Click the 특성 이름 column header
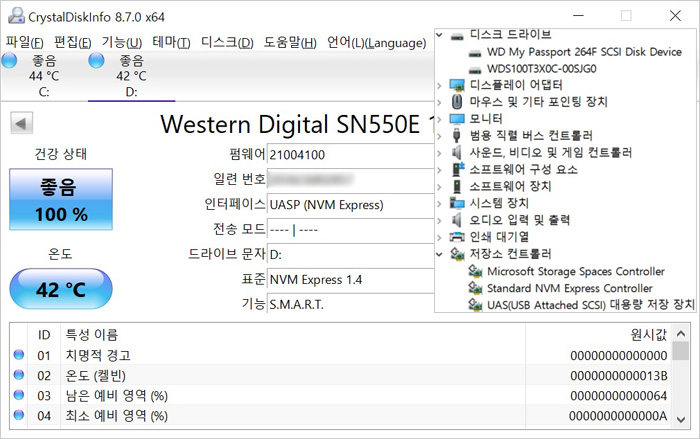 293,334
